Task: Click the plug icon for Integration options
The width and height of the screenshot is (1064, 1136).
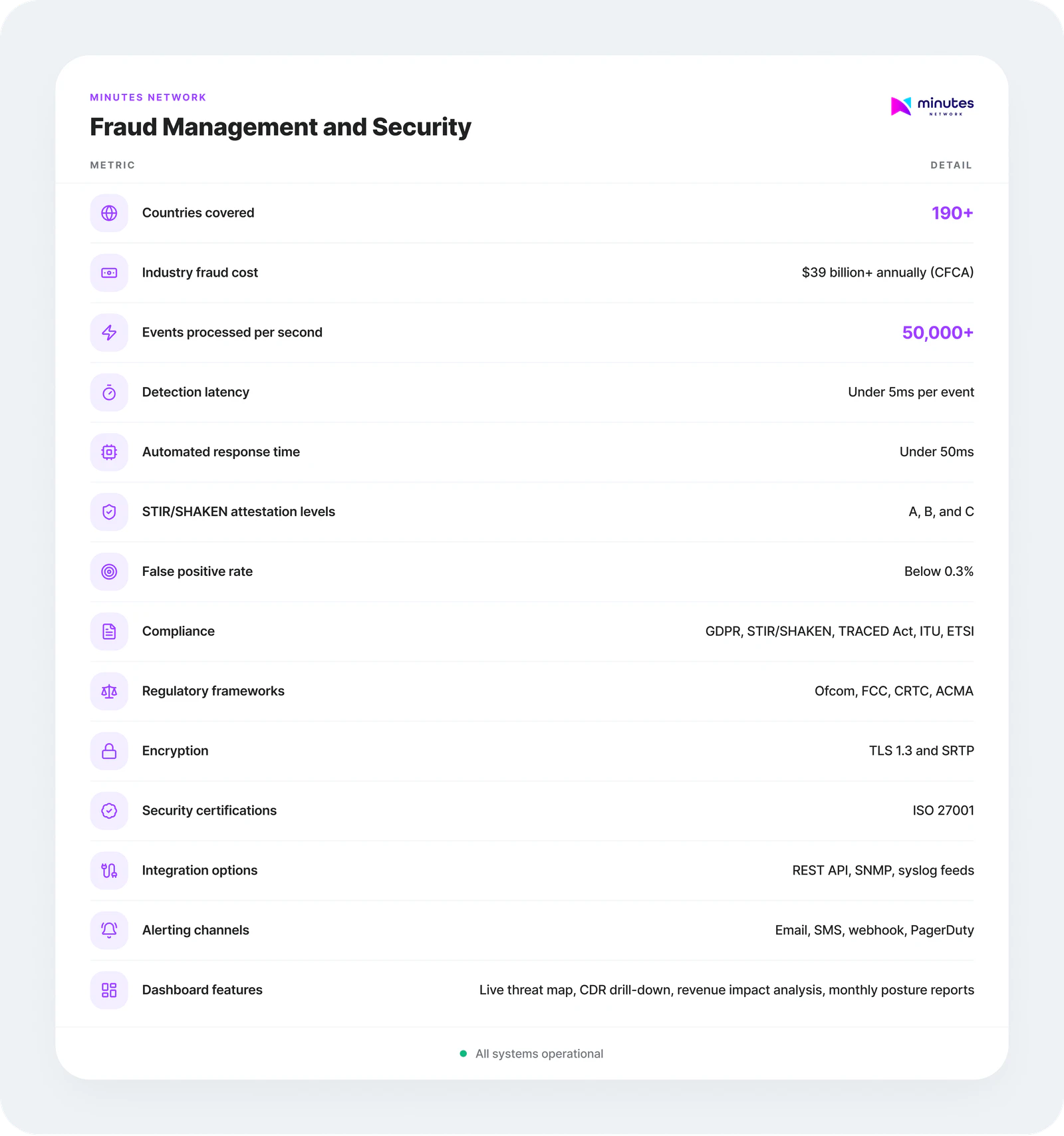Action: (109, 871)
